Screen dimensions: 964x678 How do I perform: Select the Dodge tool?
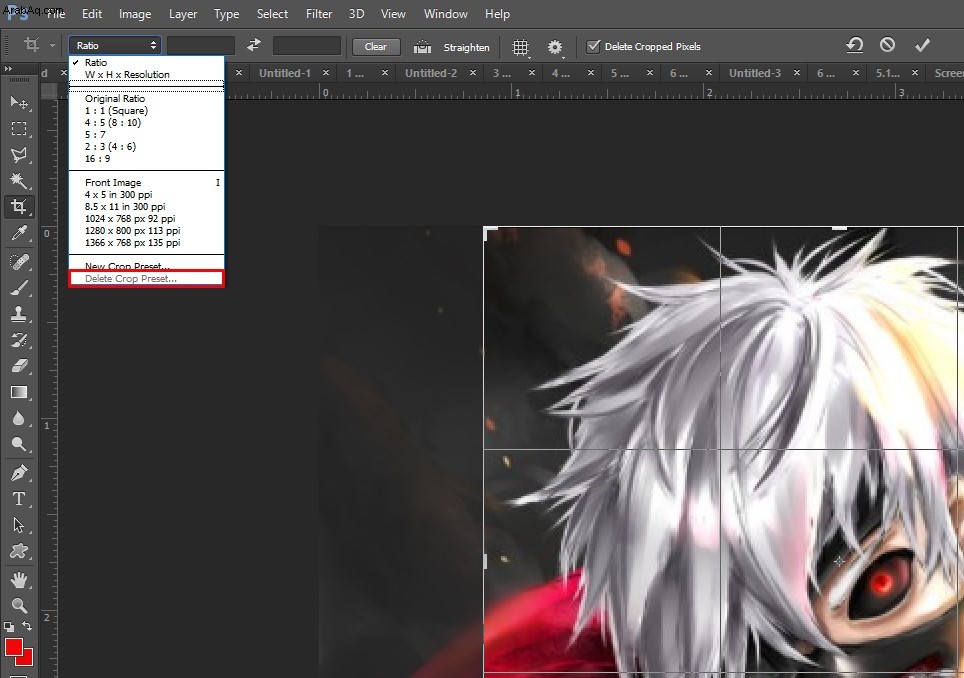coord(19,444)
